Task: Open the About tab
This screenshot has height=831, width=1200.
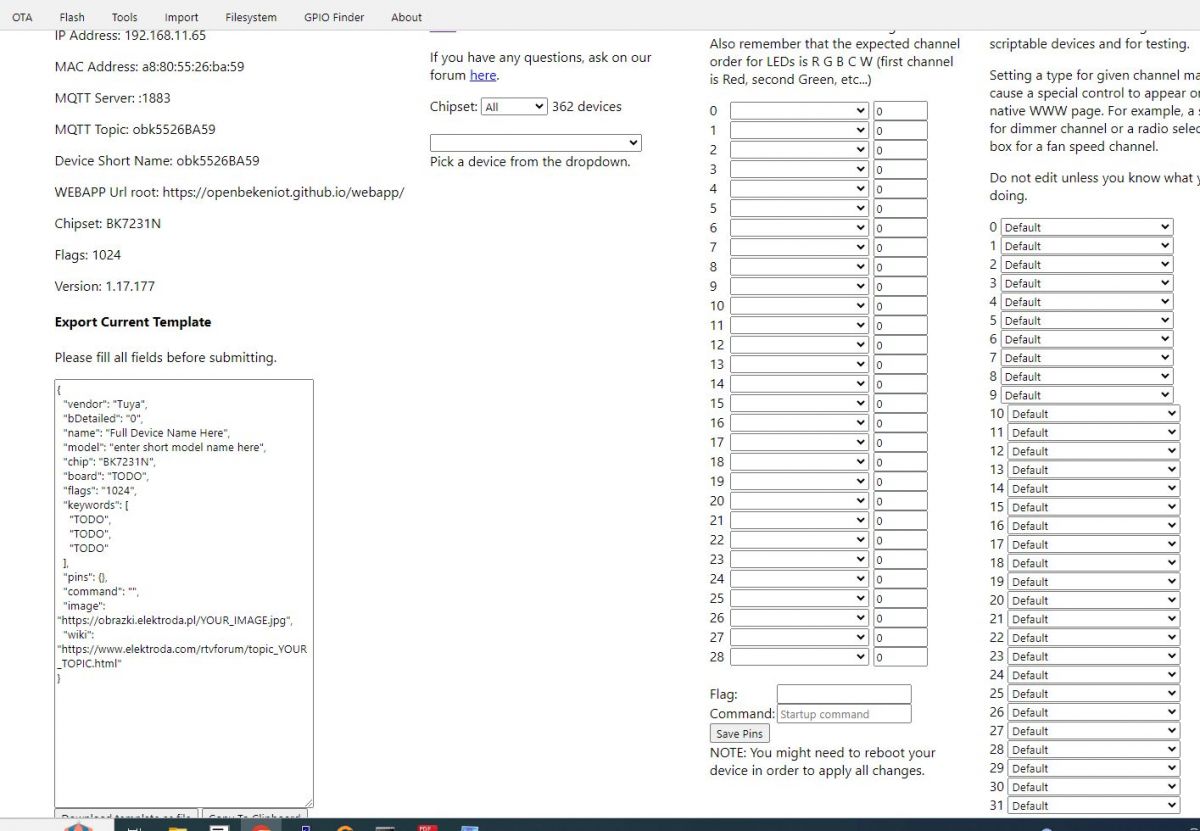Action: click(x=406, y=17)
